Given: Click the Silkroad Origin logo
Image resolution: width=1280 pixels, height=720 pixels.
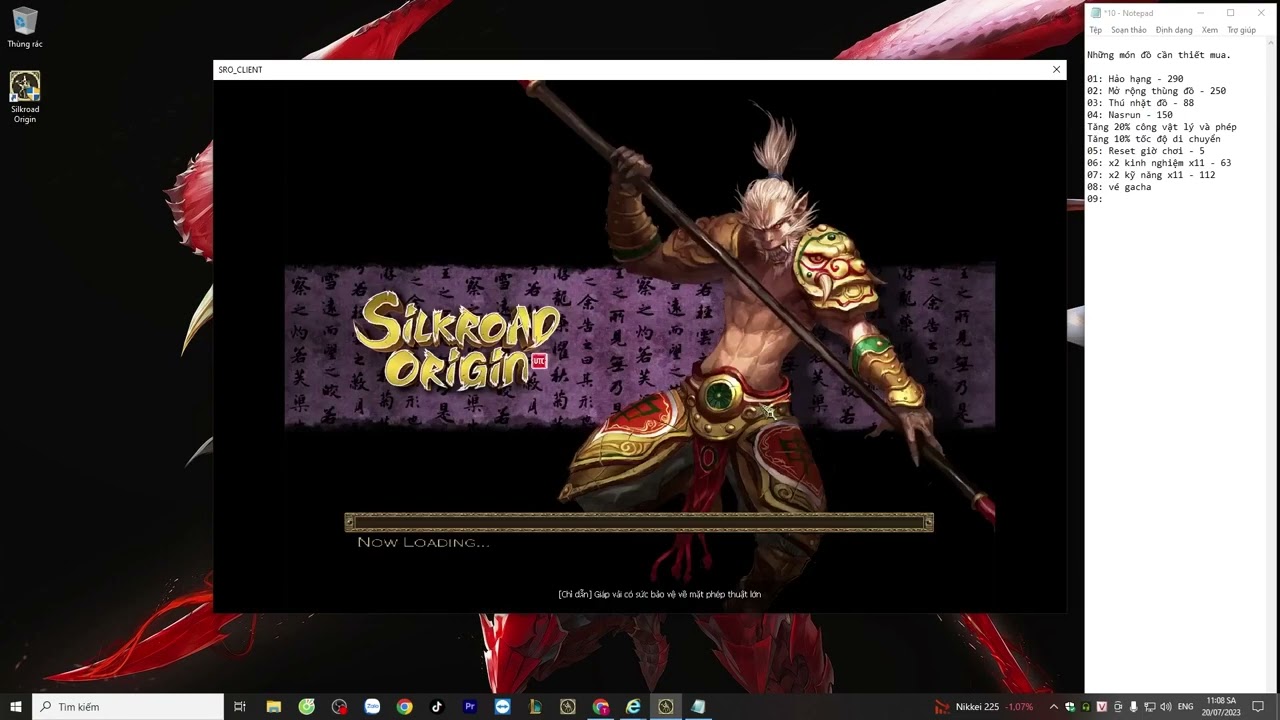Looking at the screenshot, I should coord(457,341).
